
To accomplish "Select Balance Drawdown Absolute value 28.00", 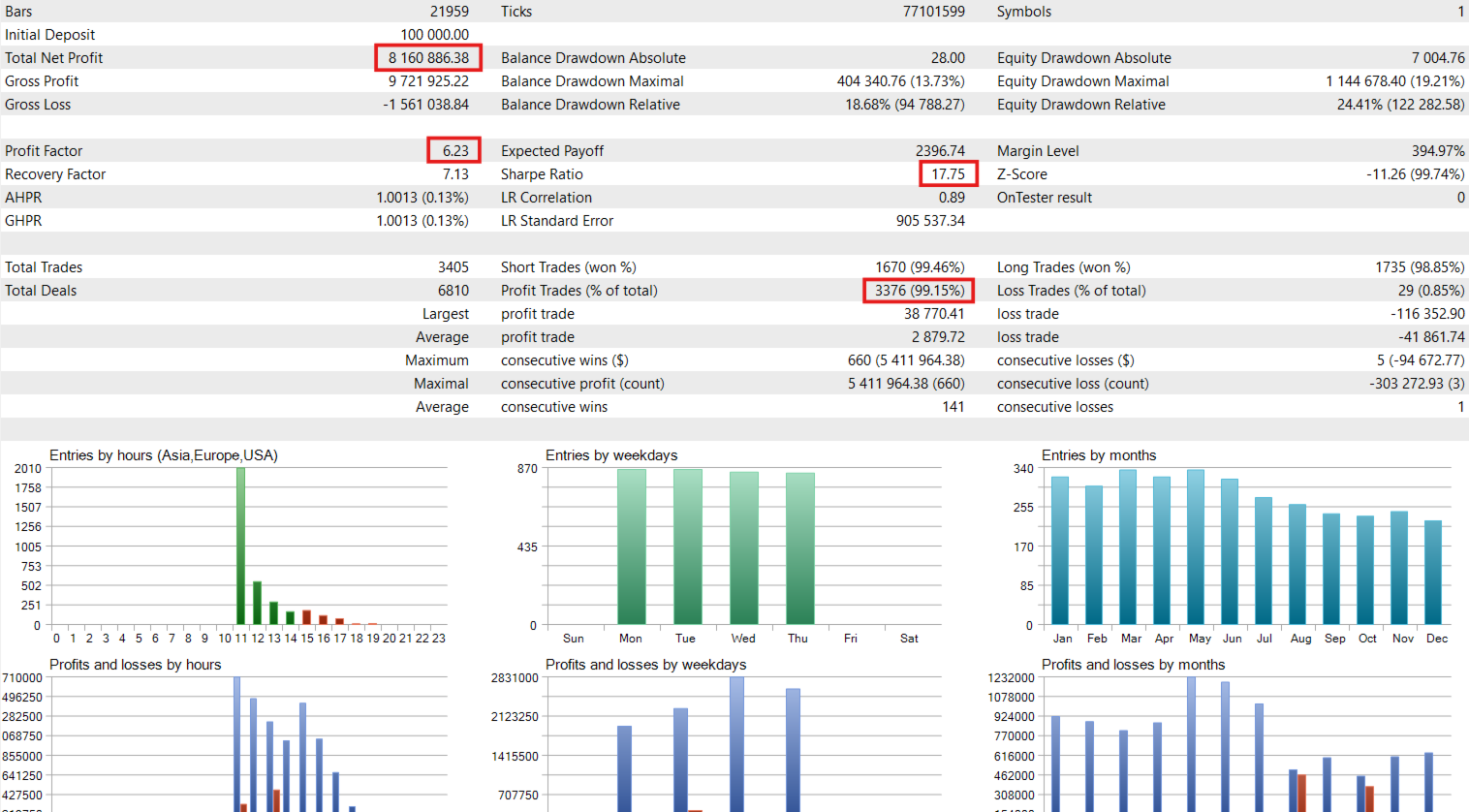I will tap(948, 58).
